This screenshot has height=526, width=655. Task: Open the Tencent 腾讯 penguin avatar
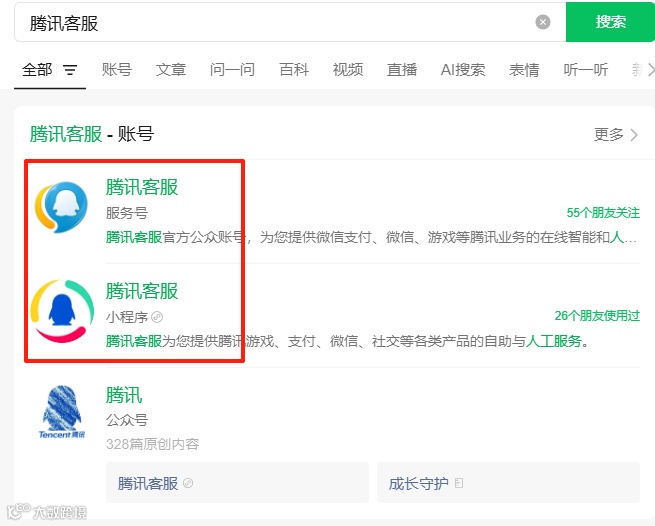tap(62, 412)
